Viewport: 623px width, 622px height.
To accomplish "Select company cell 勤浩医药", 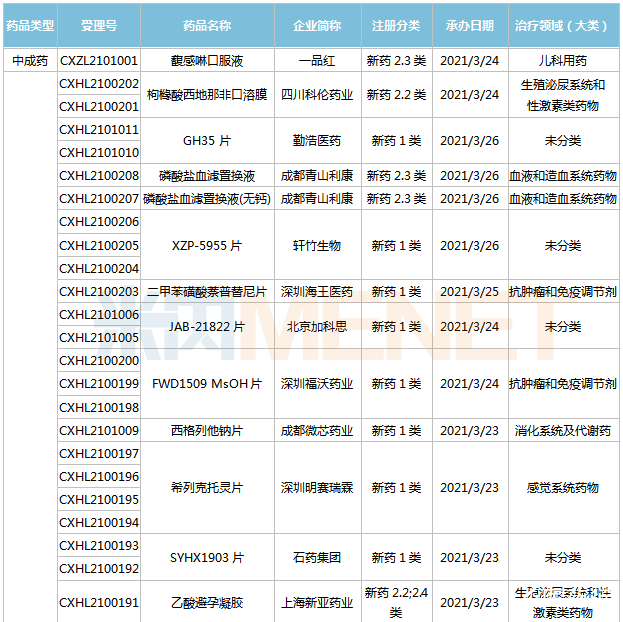I will (317, 141).
